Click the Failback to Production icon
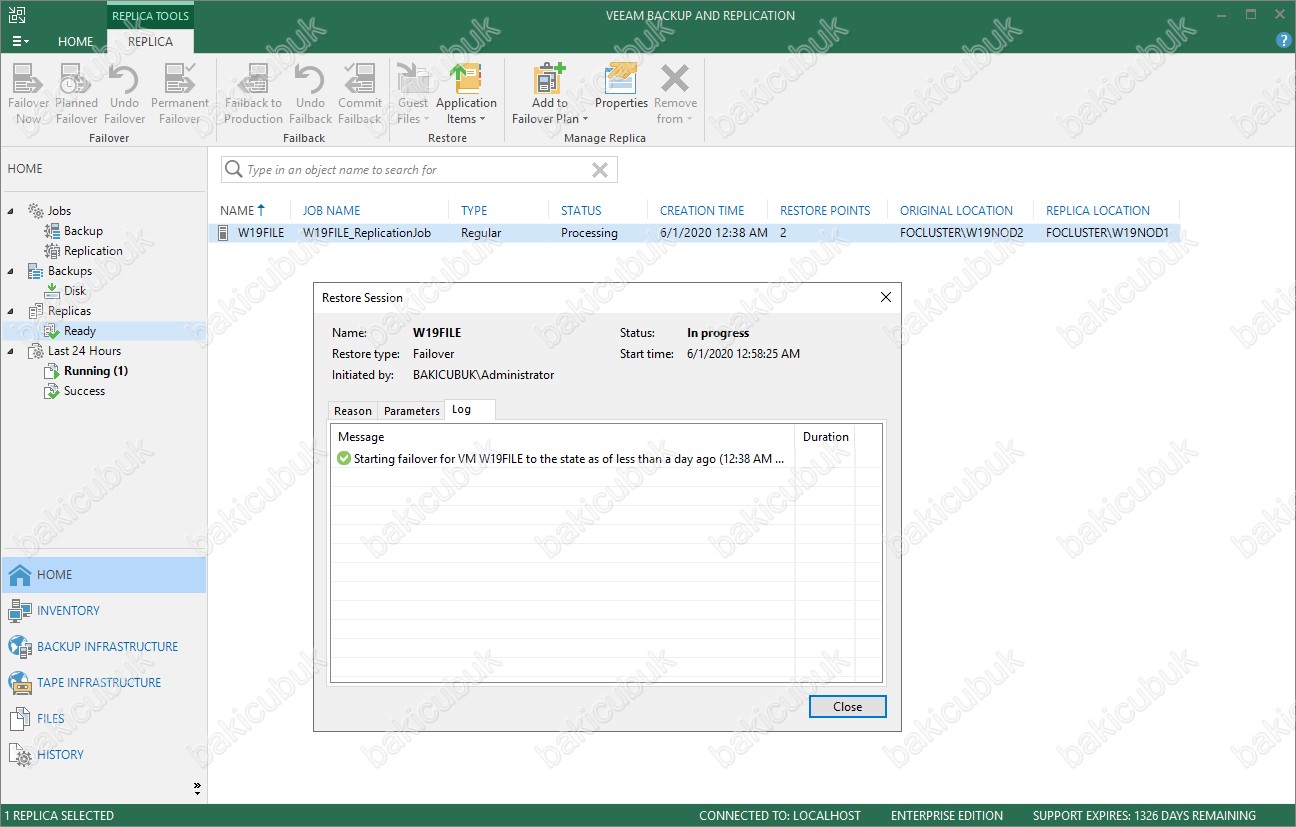The width and height of the screenshot is (1296, 827). pyautogui.click(x=254, y=80)
